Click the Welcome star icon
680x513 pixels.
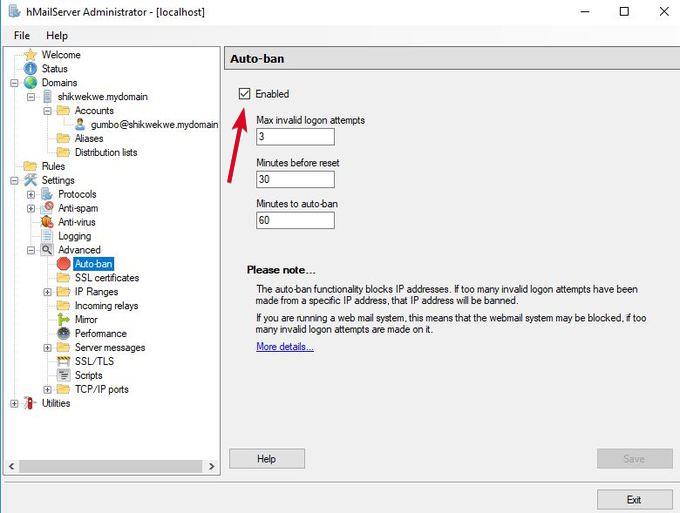(30, 55)
